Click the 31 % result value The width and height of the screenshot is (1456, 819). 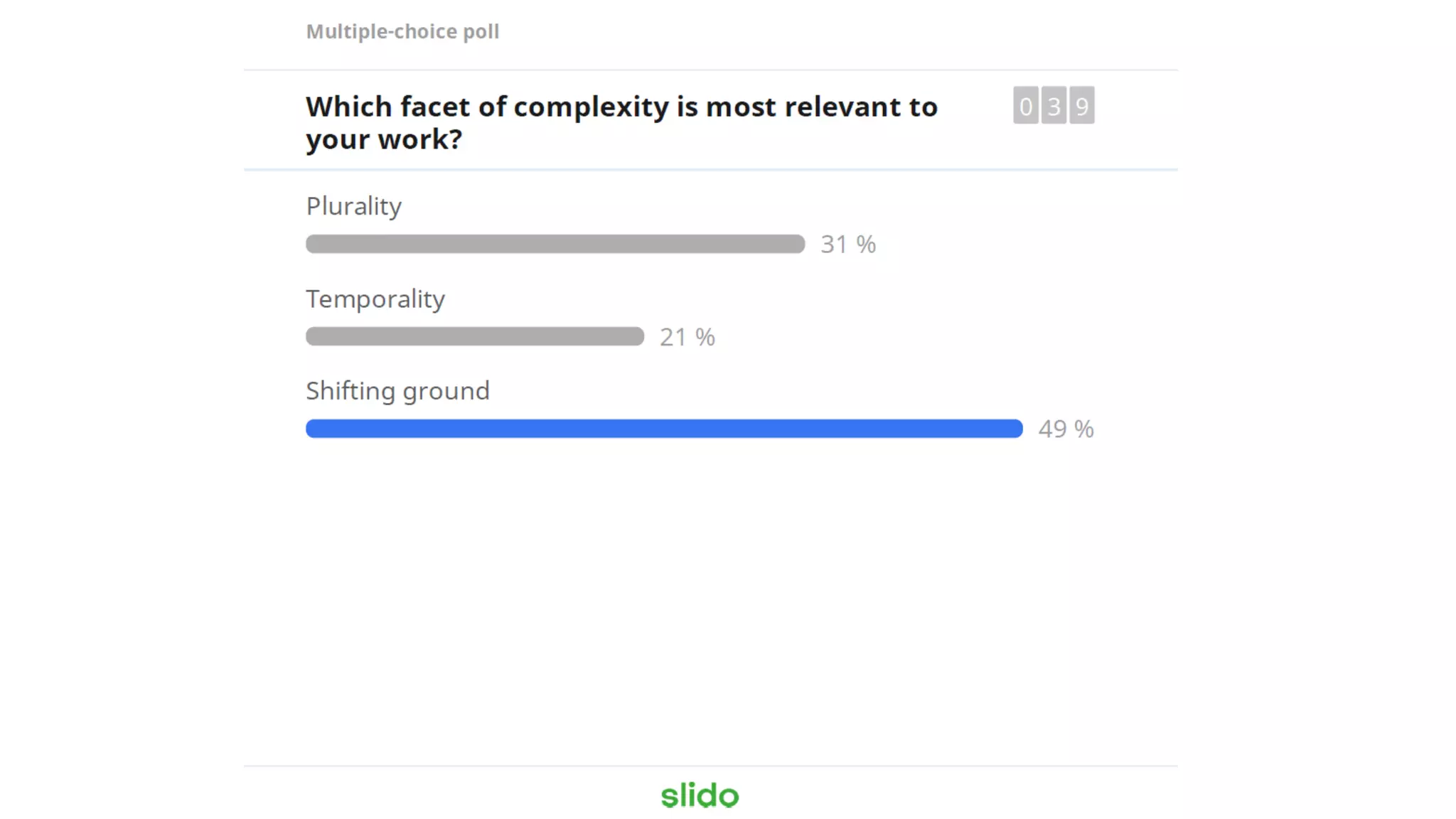point(847,245)
